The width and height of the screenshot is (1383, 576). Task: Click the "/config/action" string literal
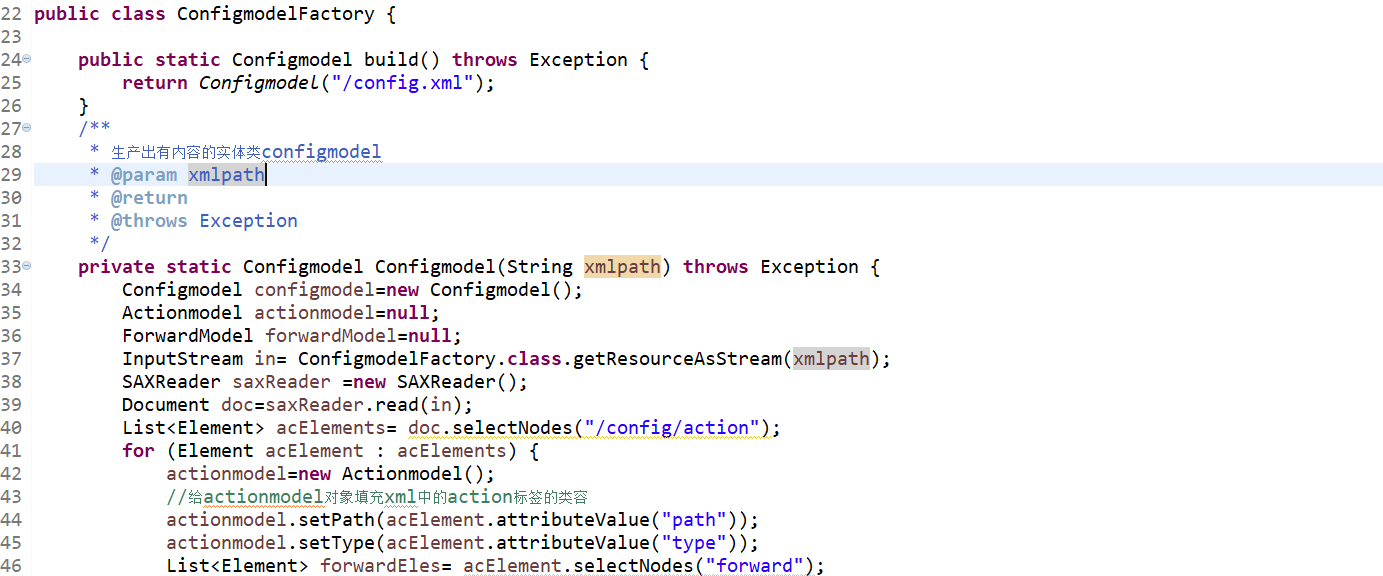[x=672, y=428]
